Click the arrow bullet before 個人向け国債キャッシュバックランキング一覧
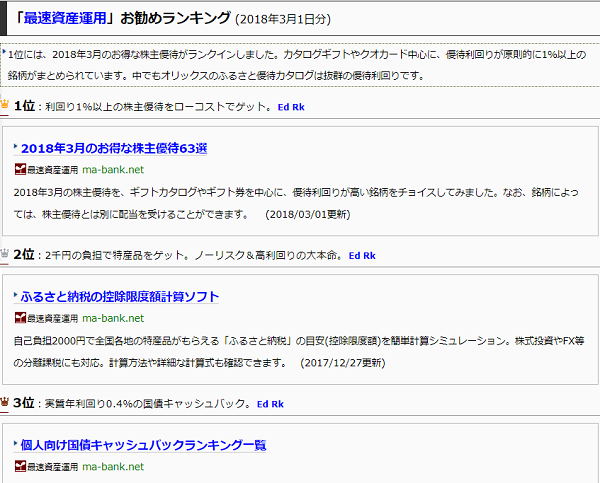 [16, 443]
